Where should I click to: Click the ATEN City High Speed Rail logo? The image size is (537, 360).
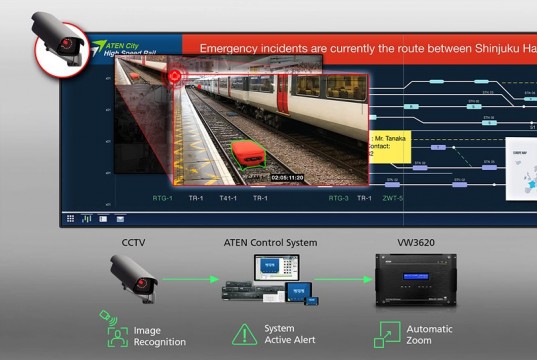point(123,48)
